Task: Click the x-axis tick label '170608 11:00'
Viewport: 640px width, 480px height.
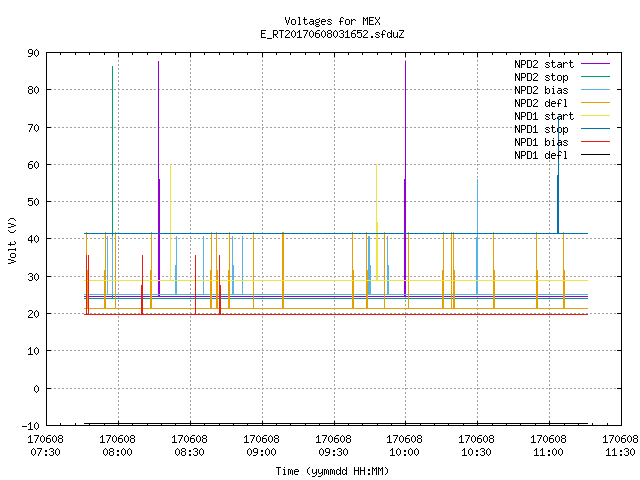Action: tap(548, 446)
